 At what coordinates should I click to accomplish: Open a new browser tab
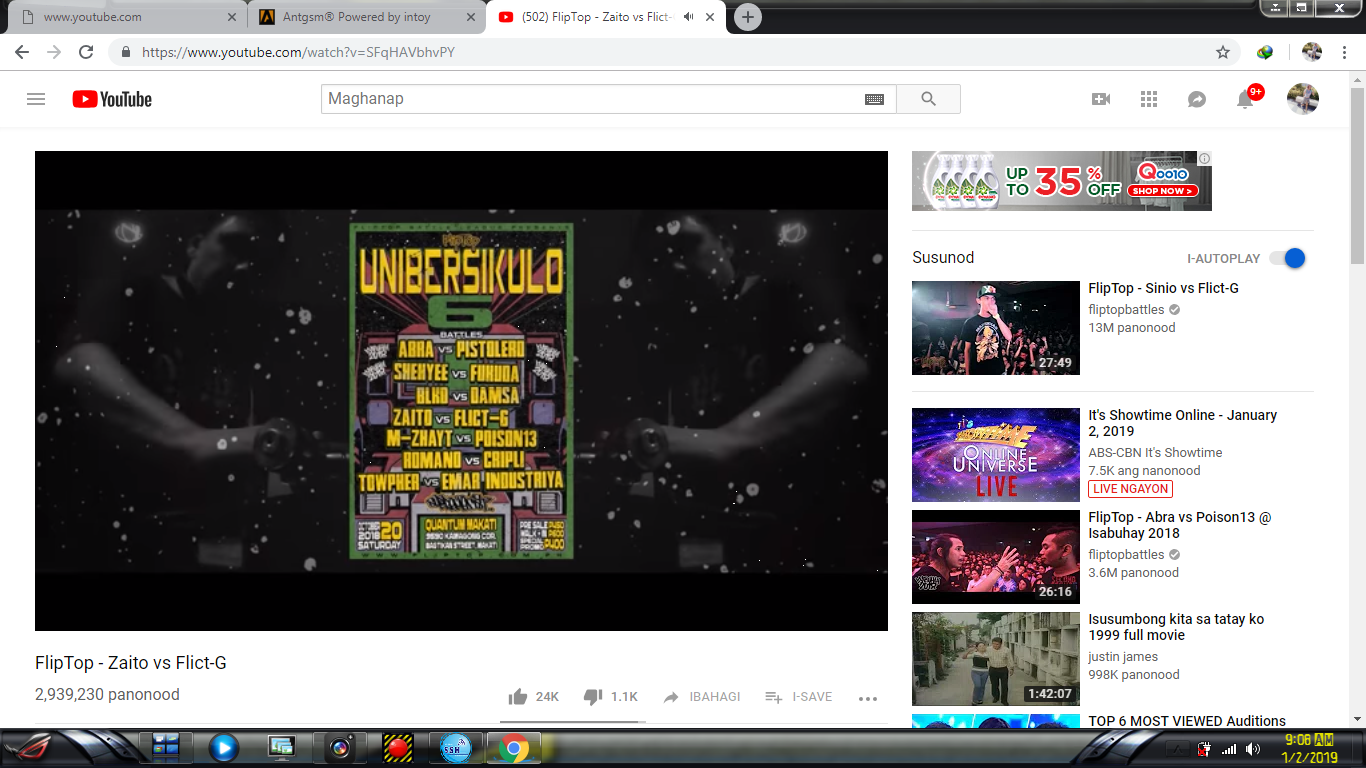tap(747, 17)
